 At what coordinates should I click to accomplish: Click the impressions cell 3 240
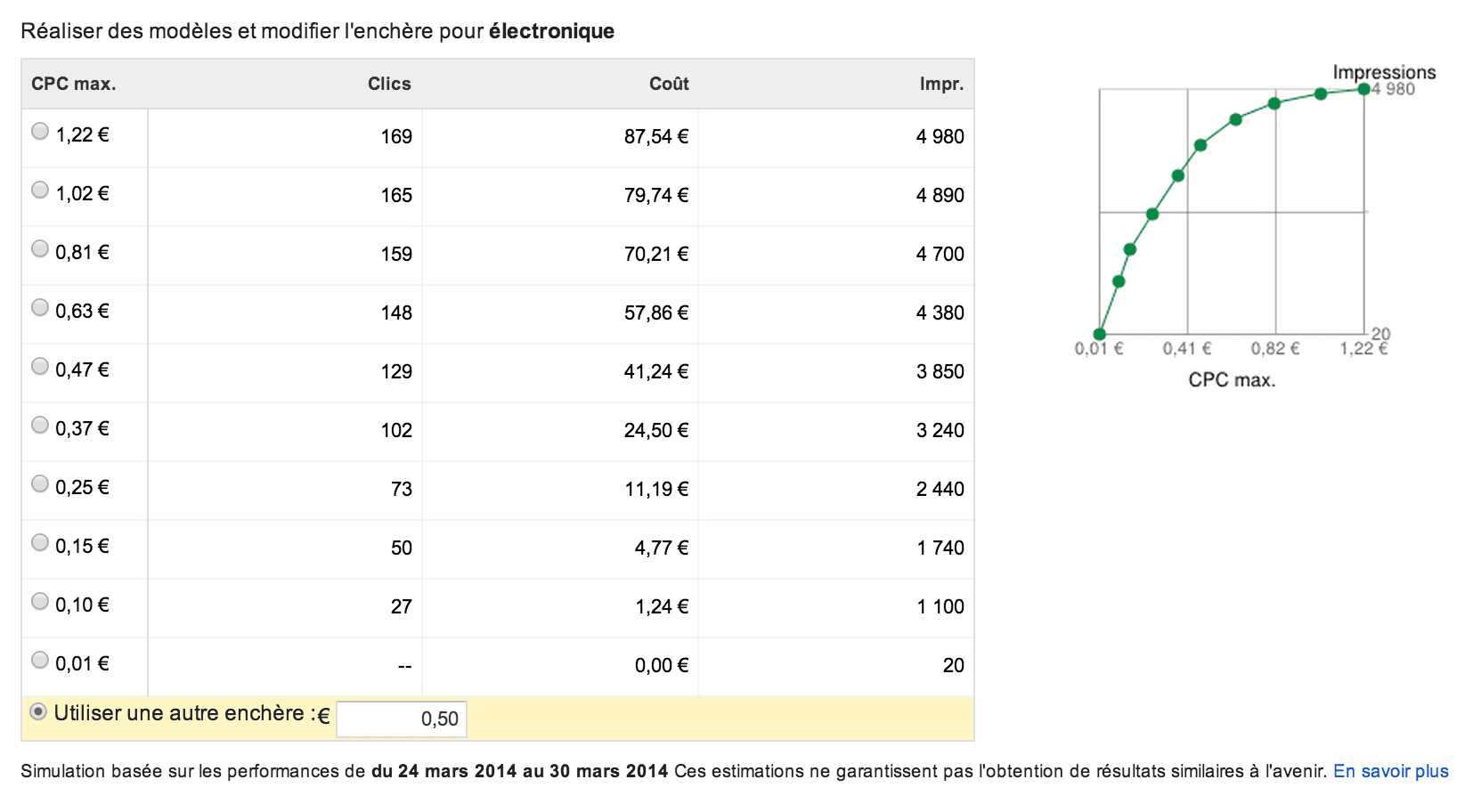[x=940, y=431]
